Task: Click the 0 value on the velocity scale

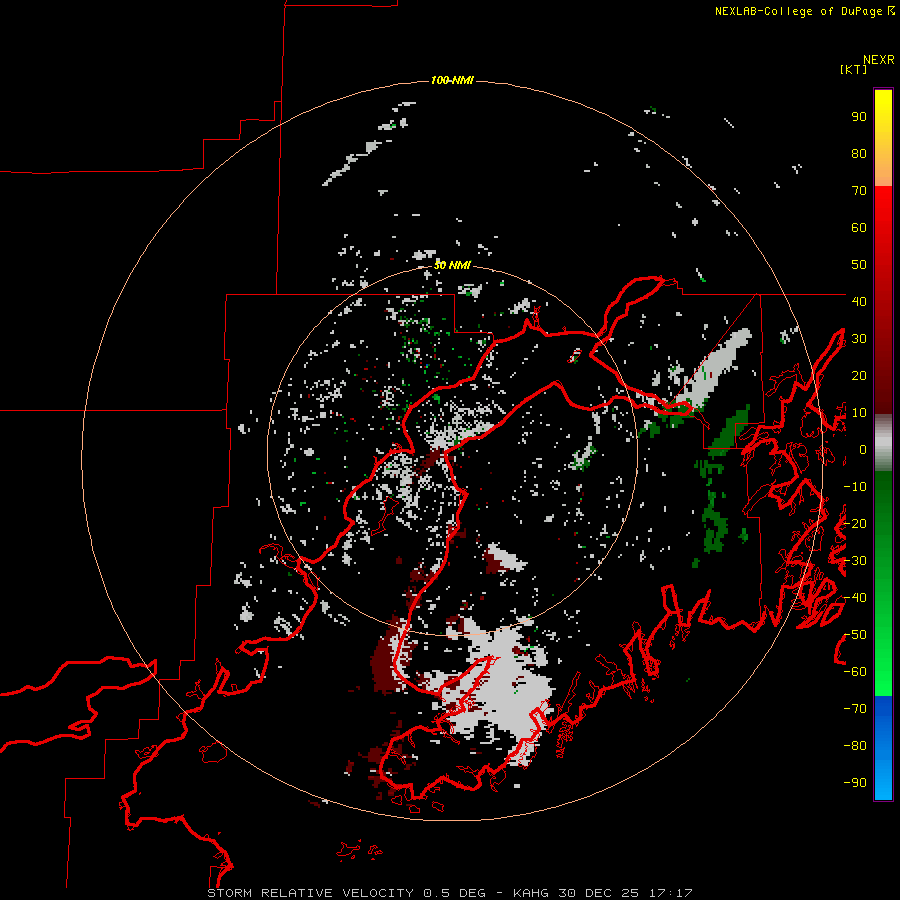Action: coord(863,450)
